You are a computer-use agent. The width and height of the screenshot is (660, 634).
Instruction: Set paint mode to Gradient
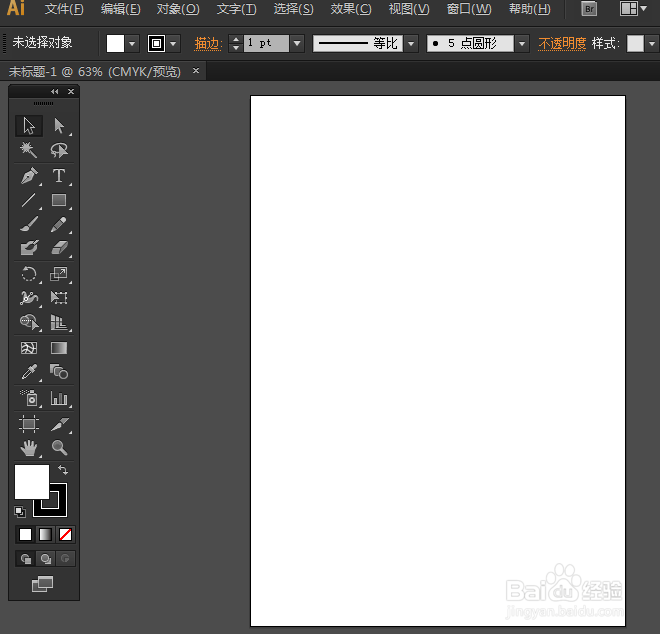pyautogui.click(x=45, y=535)
